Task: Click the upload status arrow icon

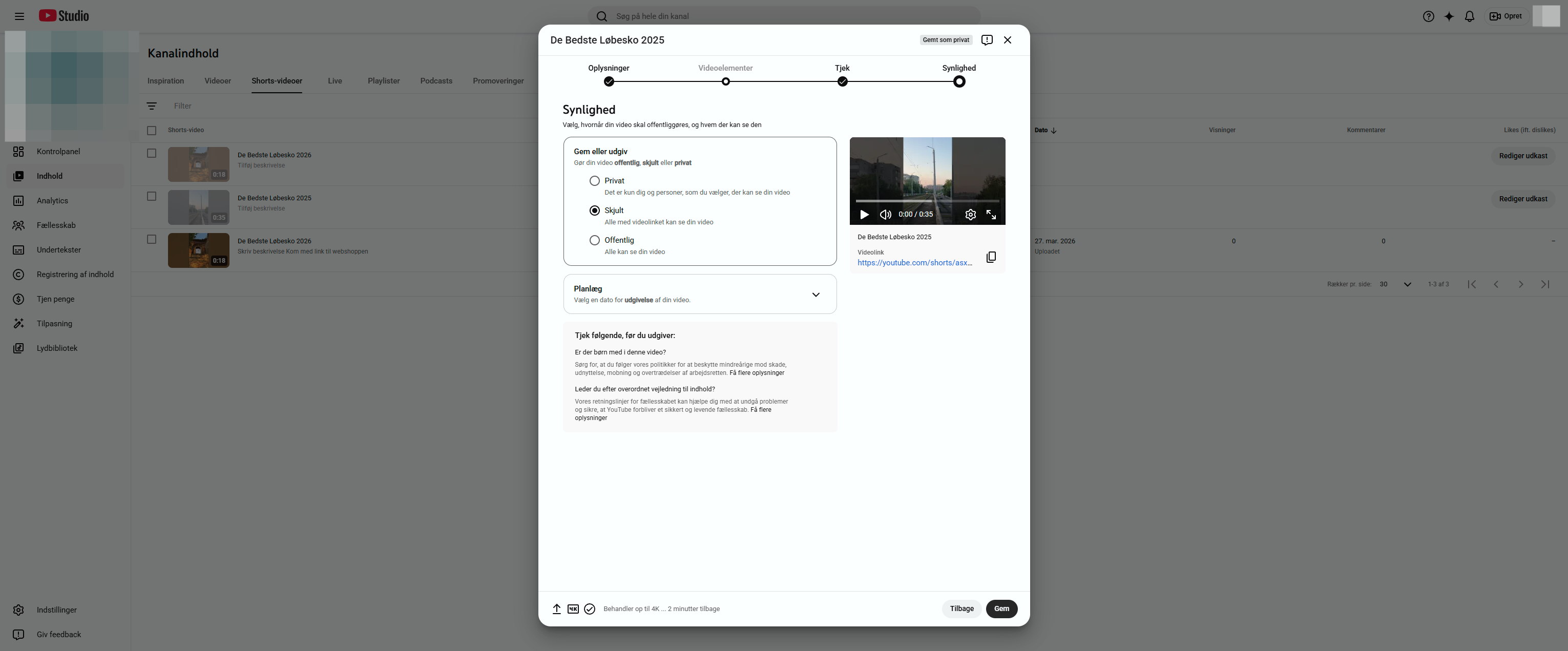Action: [556, 609]
